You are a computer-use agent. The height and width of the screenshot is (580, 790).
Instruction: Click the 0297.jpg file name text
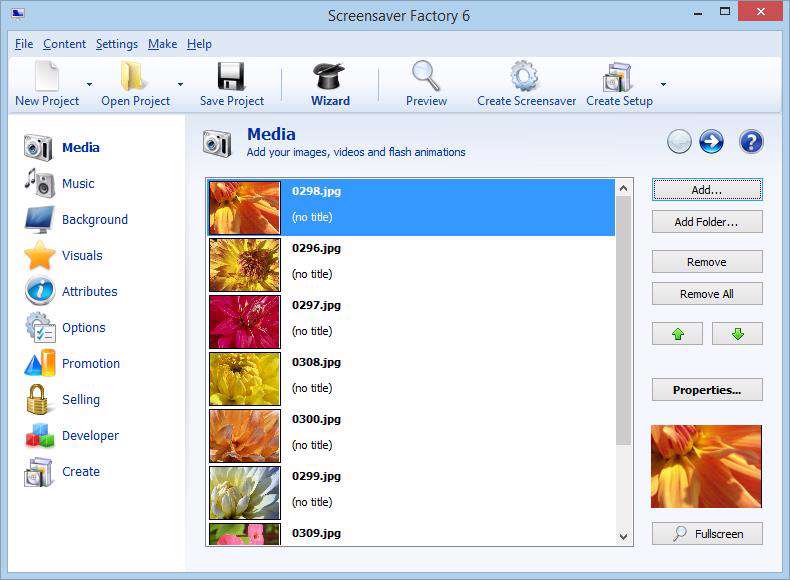[316, 305]
